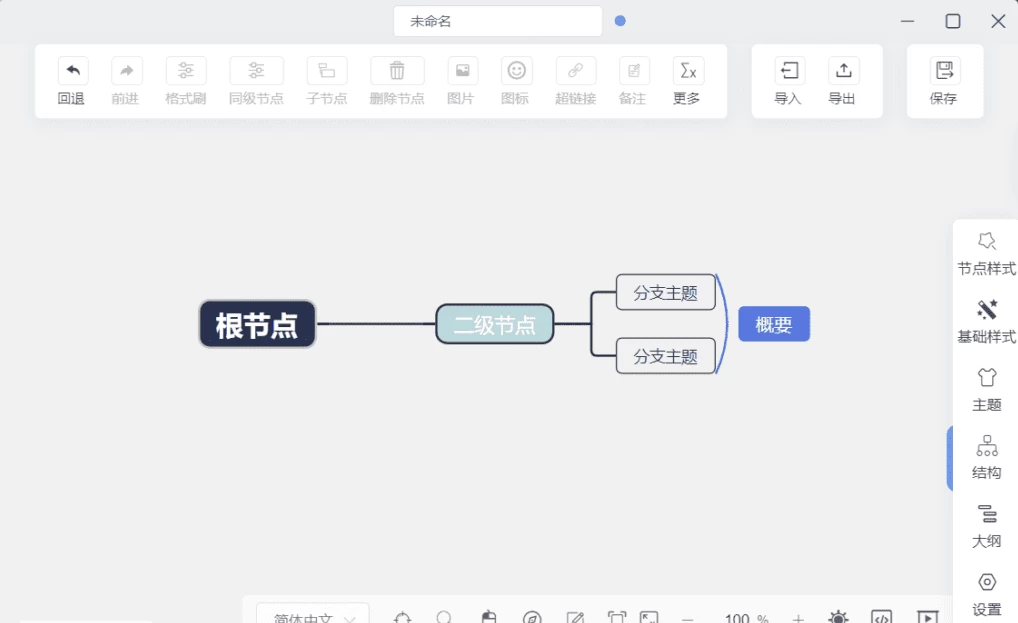Toggle the mouse mode icon in bottom bar
The height and width of the screenshot is (623, 1018).
(489, 618)
